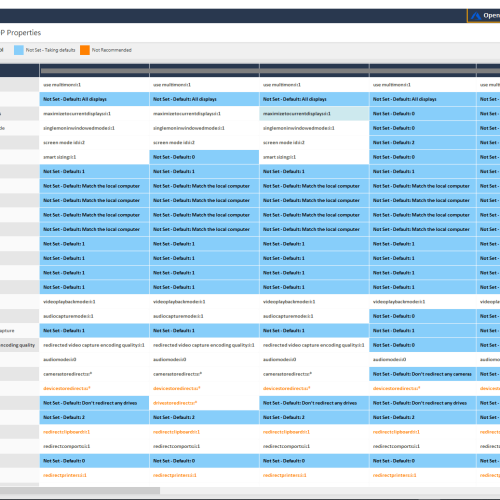Select redirectcomports:i:1 cell in fourth column
This screenshot has width=500, height=500.
click(x=423, y=446)
